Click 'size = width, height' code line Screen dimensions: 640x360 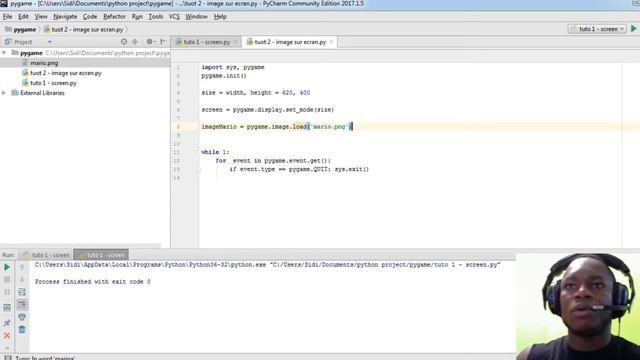pyautogui.click(x=256, y=93)
